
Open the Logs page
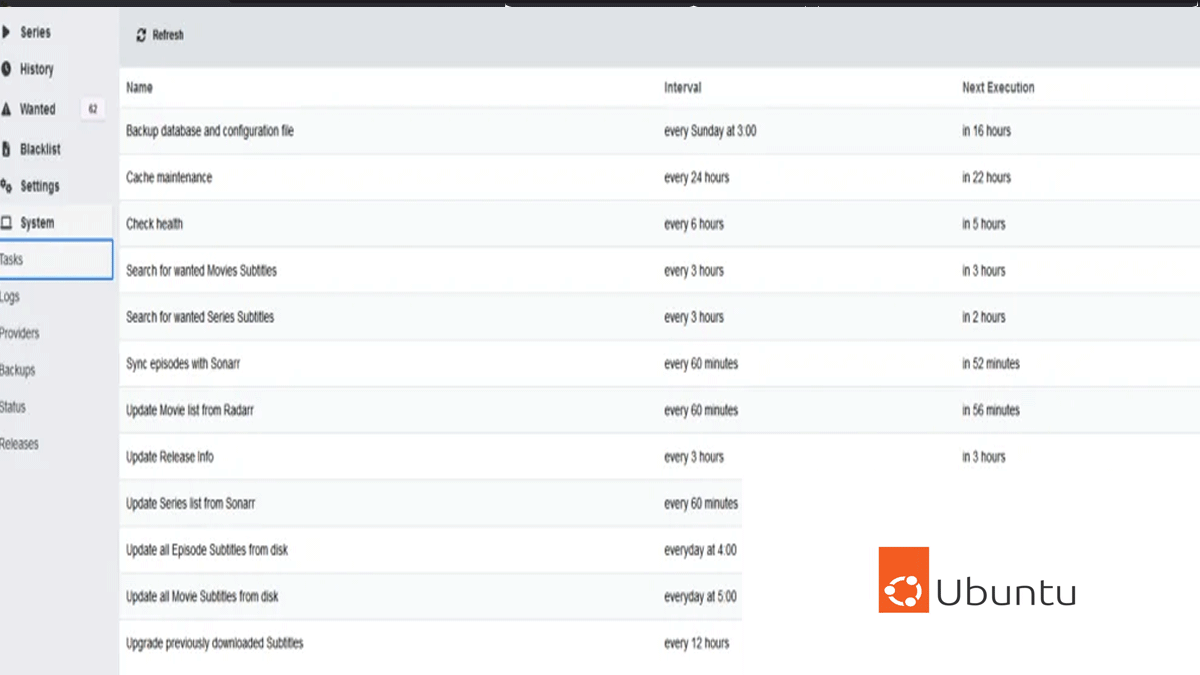(10, 297)
